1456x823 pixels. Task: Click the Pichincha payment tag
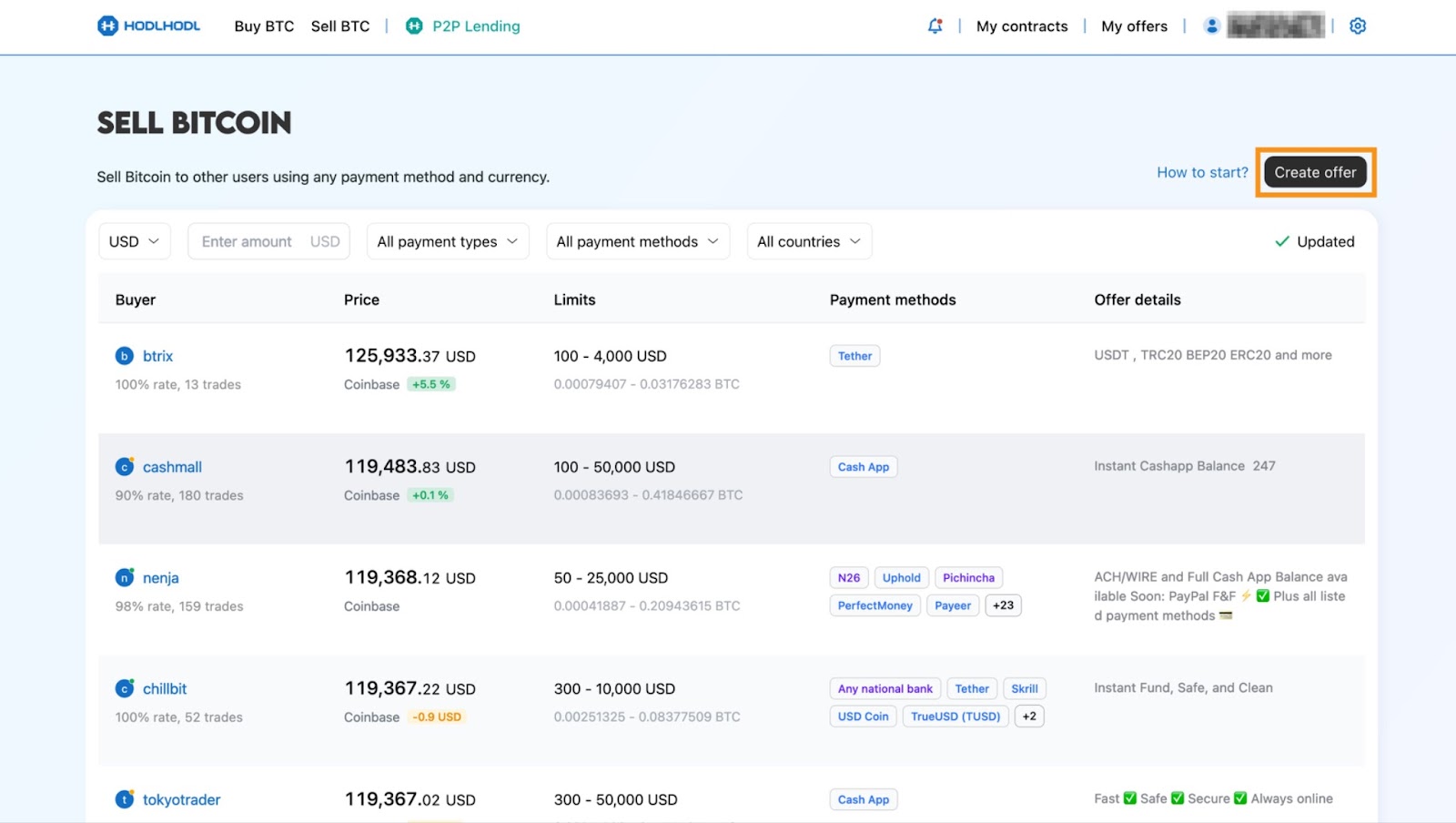[968, 578]
